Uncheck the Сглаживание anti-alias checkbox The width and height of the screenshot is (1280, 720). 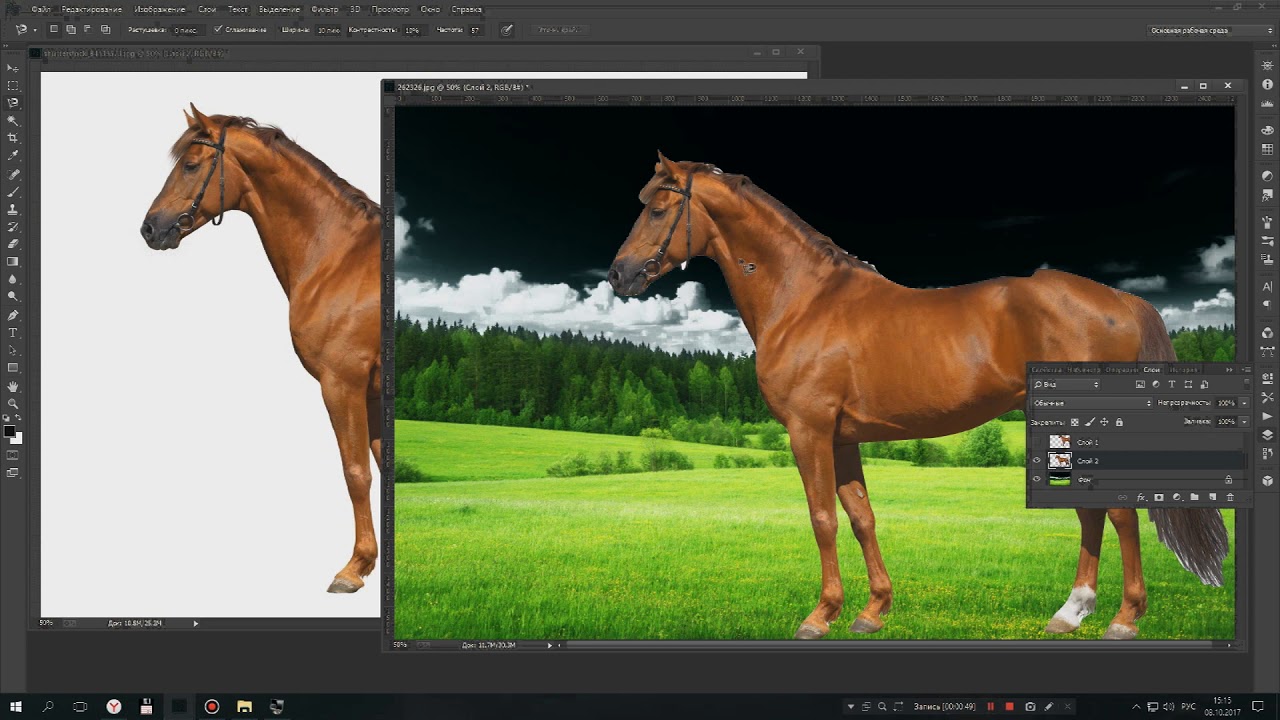[218, 30]
